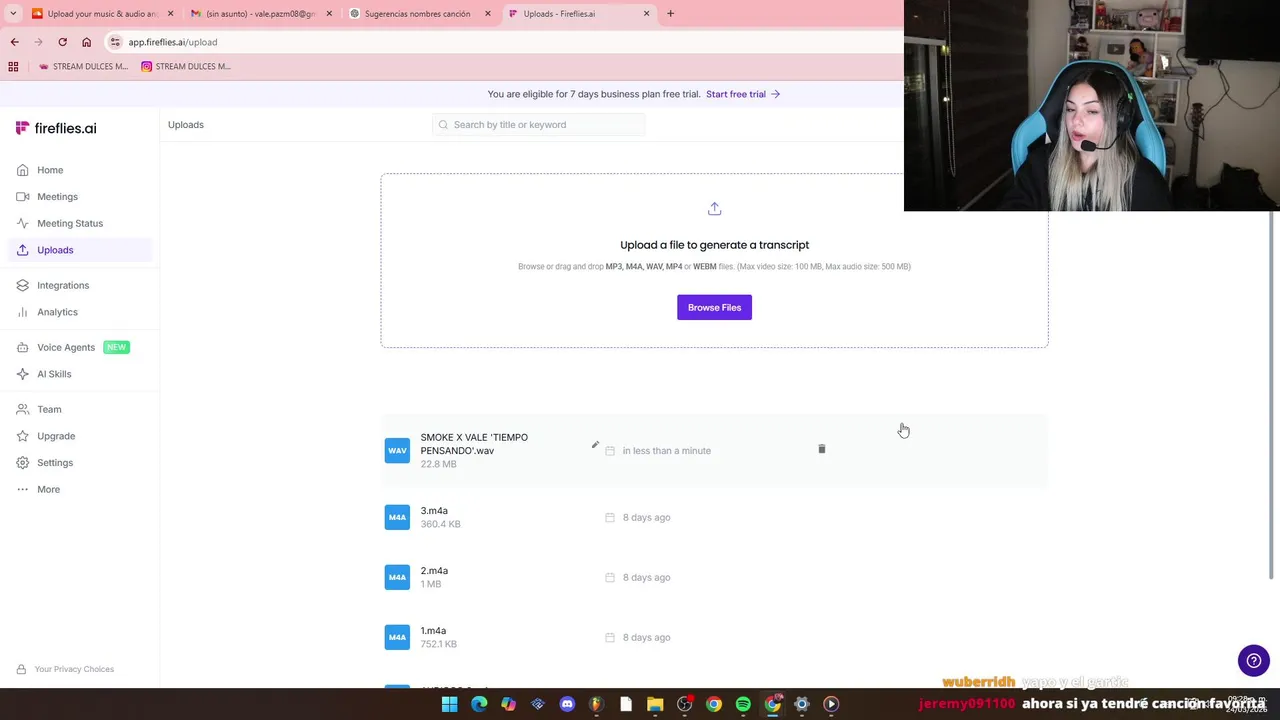The width and height of the screenshot is (1280, 720).
Task: Open Settings in the Fireflies sidebar
Action: coord(80,463)
